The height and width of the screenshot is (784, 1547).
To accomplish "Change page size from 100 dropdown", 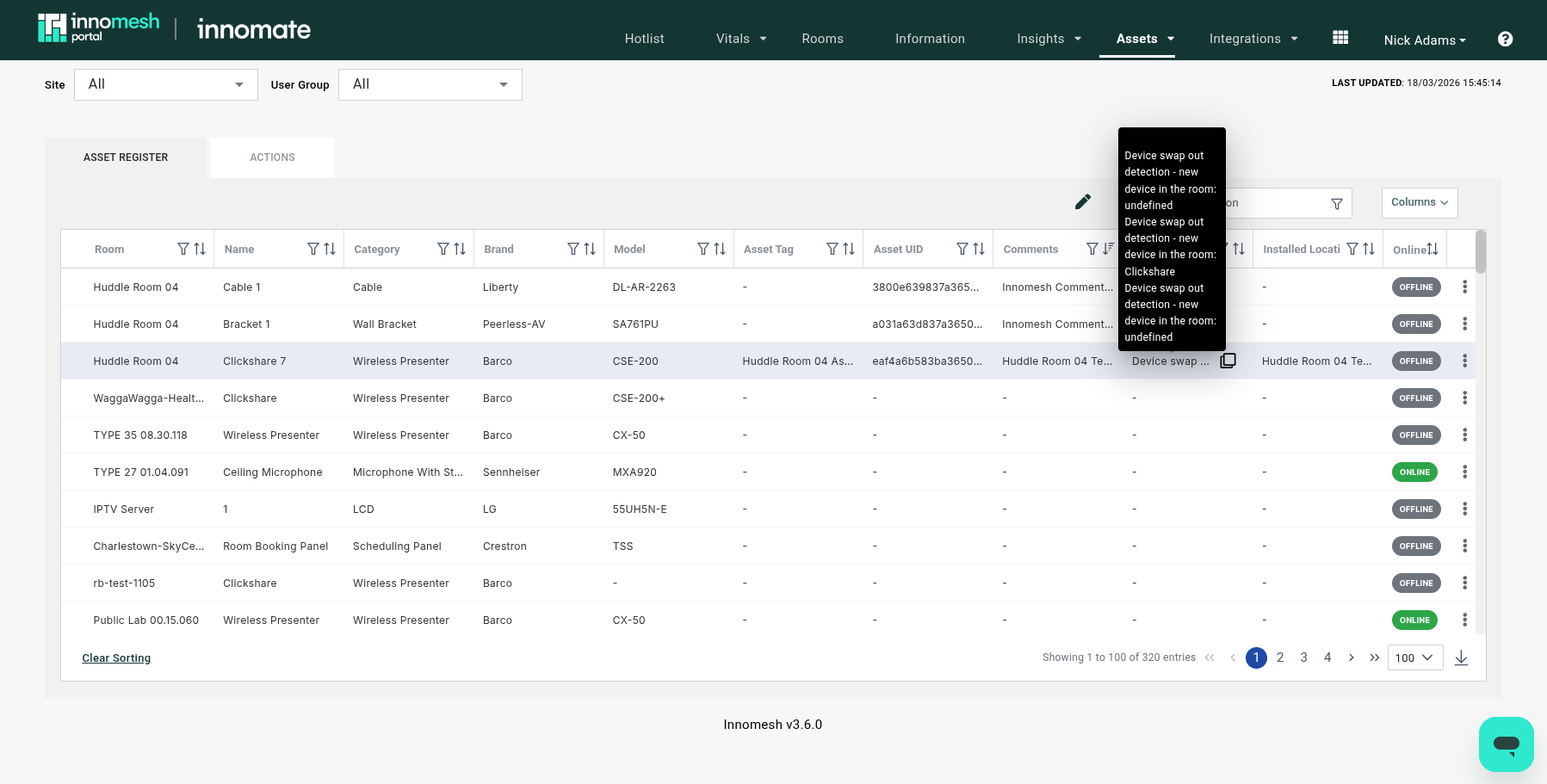I will click(x=1414, y=657).
